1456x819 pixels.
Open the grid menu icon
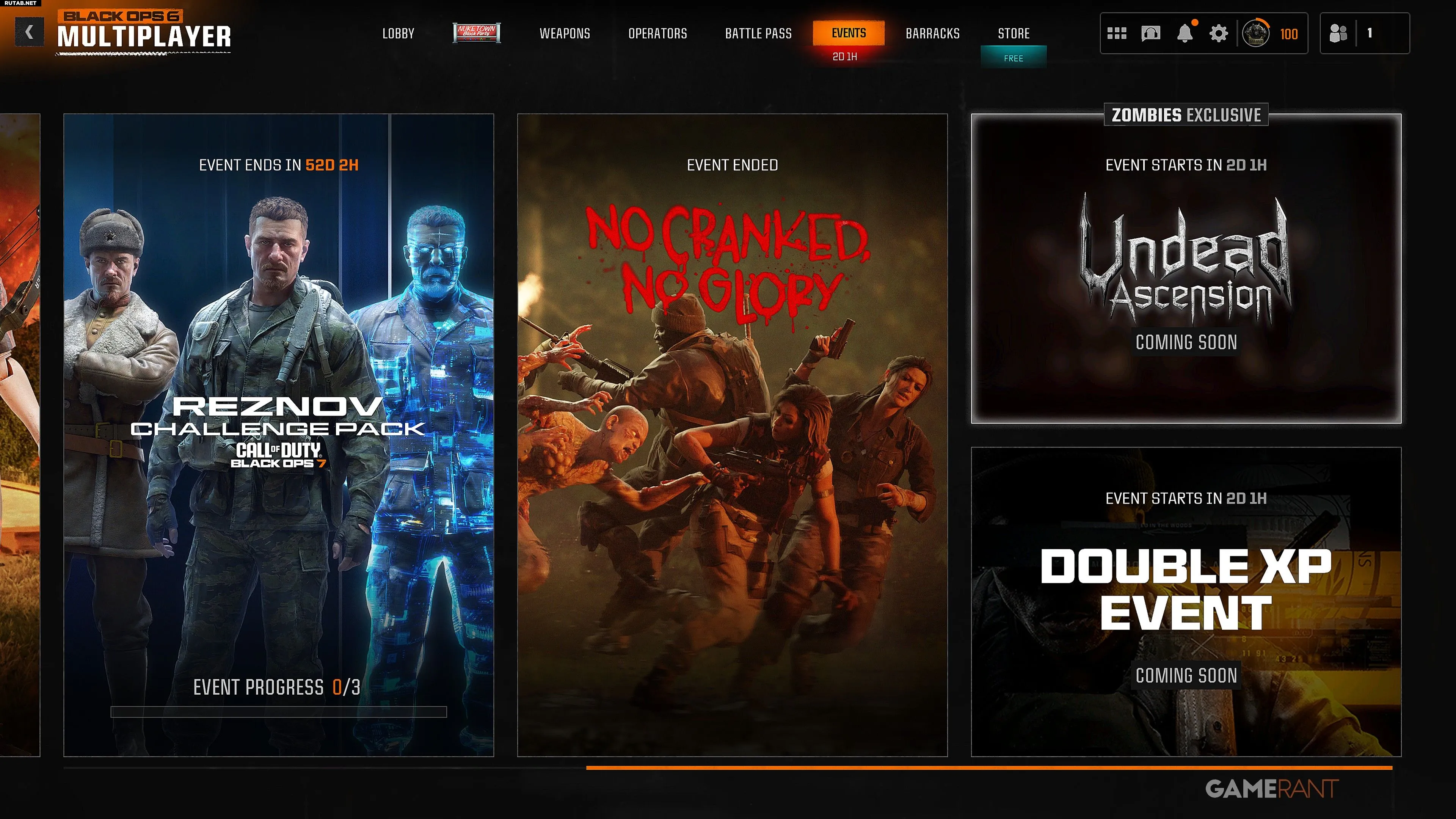tap(1116, 33)
